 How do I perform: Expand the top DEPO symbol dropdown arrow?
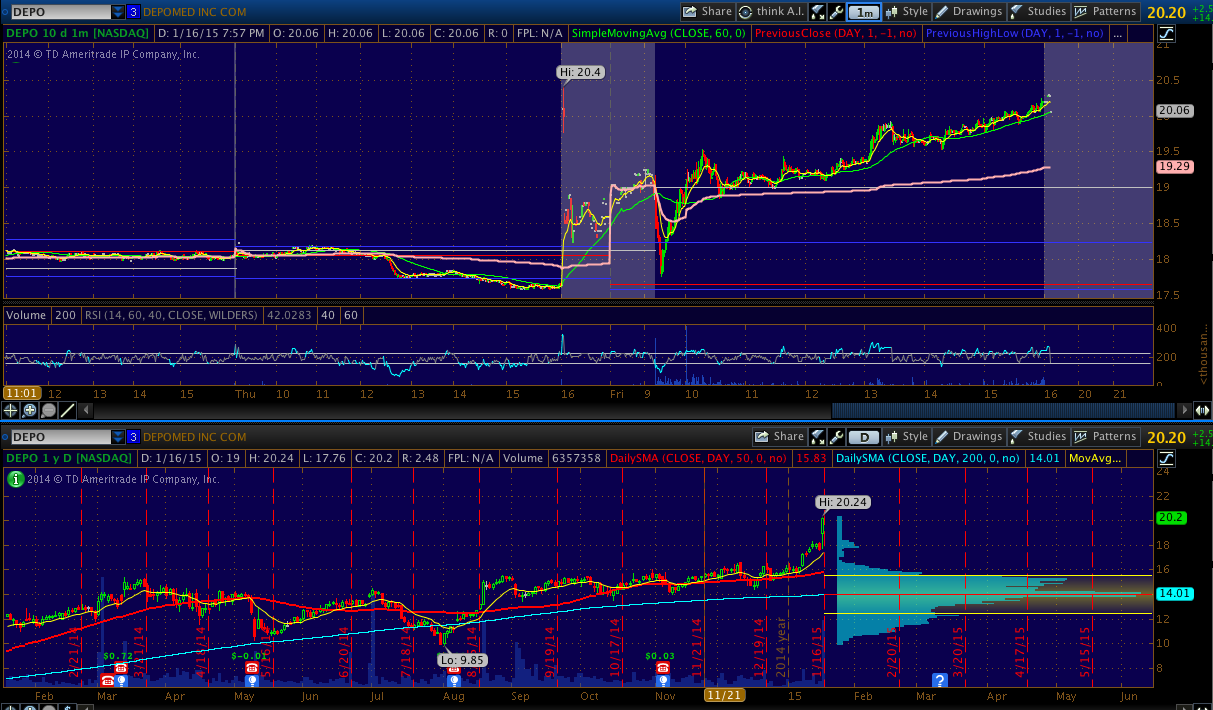pyautogui.click(x=118, y=12)
